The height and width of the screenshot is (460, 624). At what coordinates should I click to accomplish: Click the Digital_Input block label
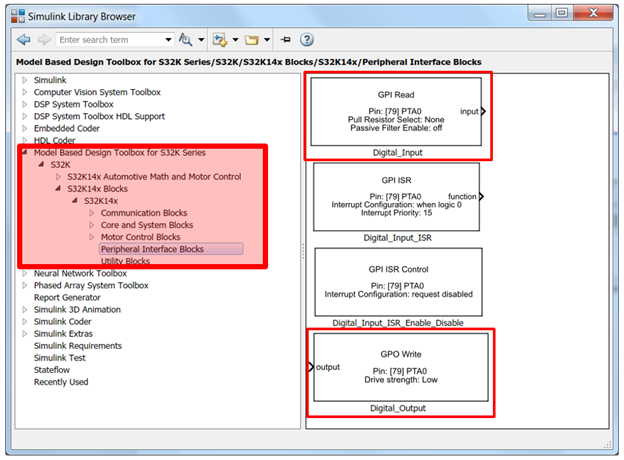pyautogui.click(x=398, y=153)
